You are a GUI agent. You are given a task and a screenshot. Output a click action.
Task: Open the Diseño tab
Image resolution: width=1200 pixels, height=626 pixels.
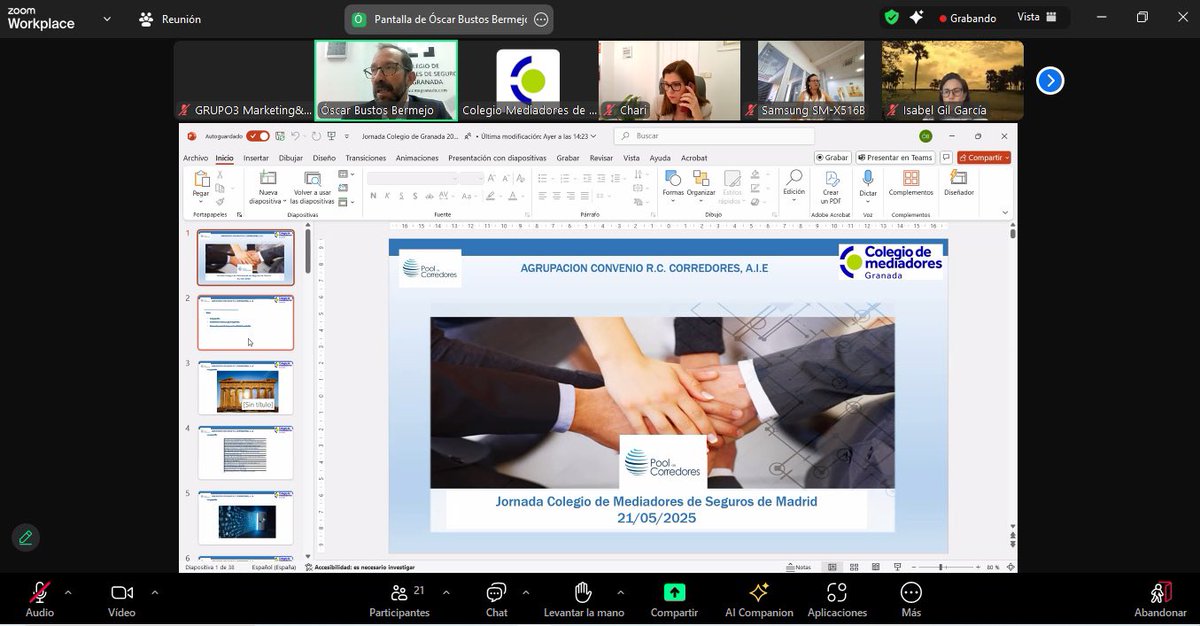[324, 158]
